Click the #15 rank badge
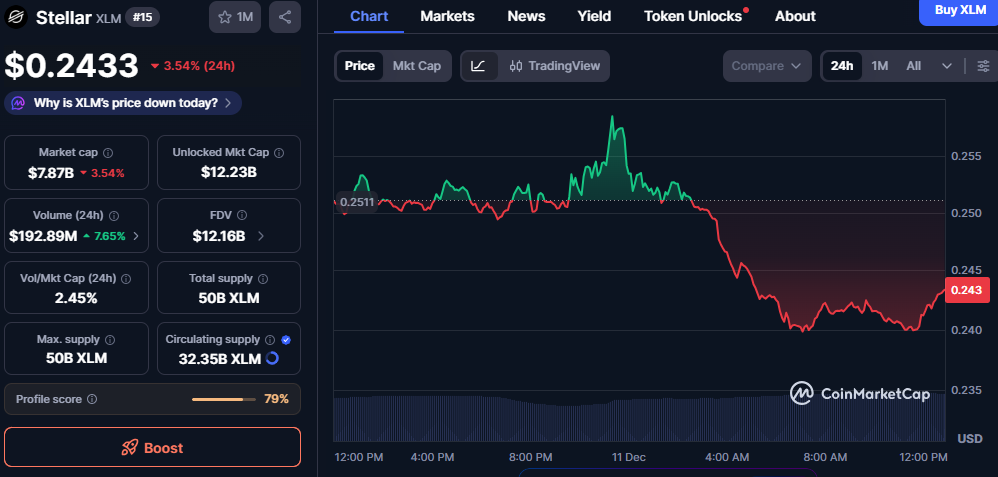 click(x=143, y=17)
